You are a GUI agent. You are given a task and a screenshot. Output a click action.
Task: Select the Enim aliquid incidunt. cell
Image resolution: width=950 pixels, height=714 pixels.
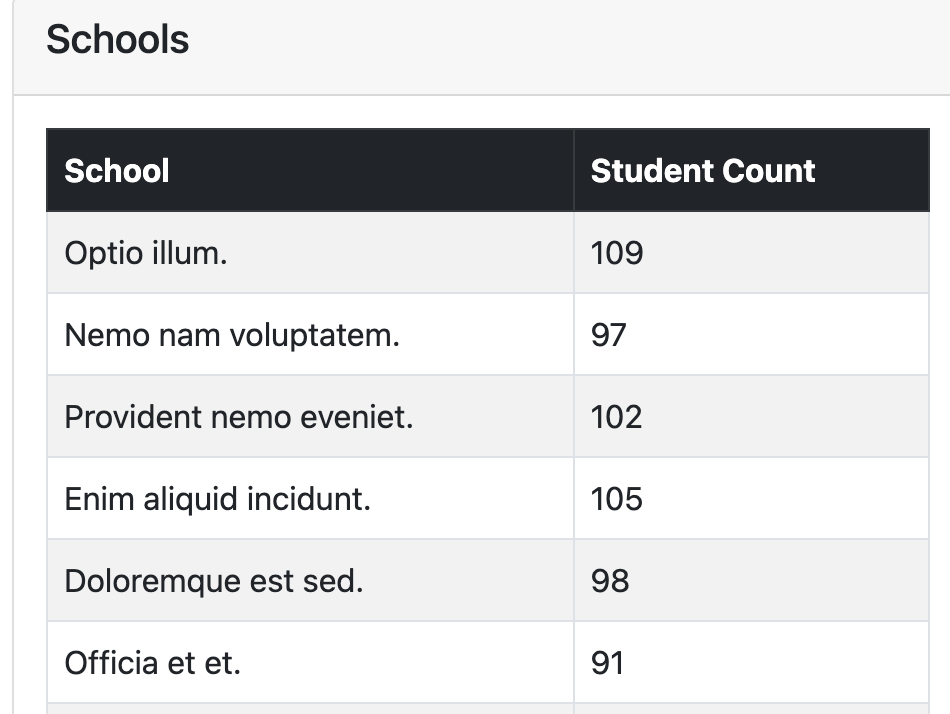310,498
